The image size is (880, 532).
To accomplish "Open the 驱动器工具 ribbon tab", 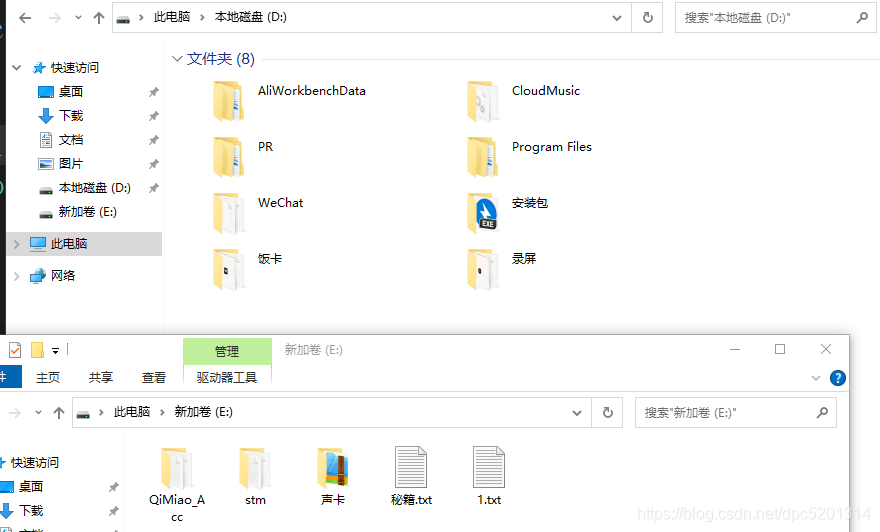I will point(227,378).
